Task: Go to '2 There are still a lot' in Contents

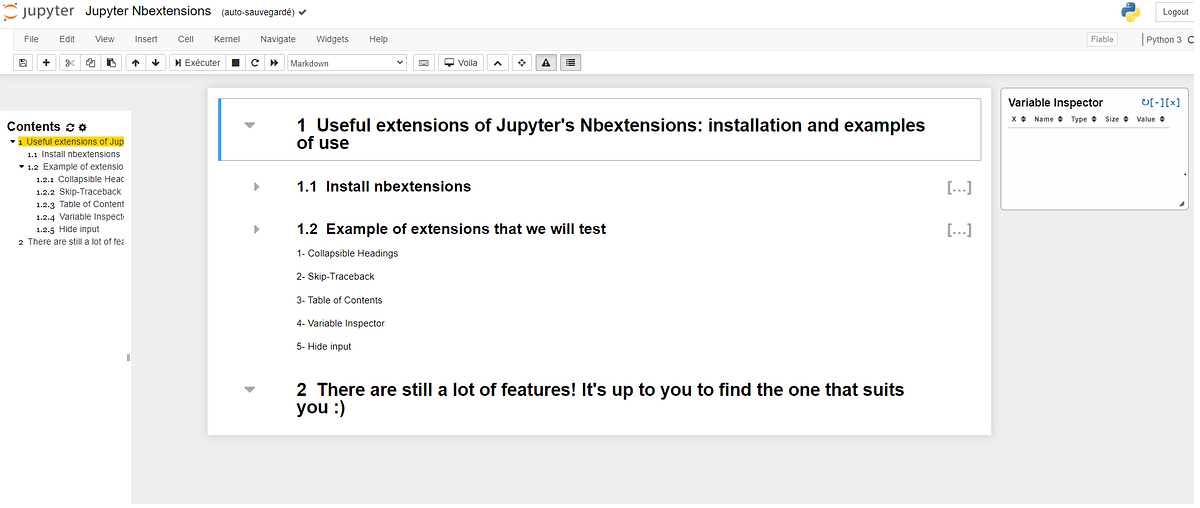Action: [71, 242]
